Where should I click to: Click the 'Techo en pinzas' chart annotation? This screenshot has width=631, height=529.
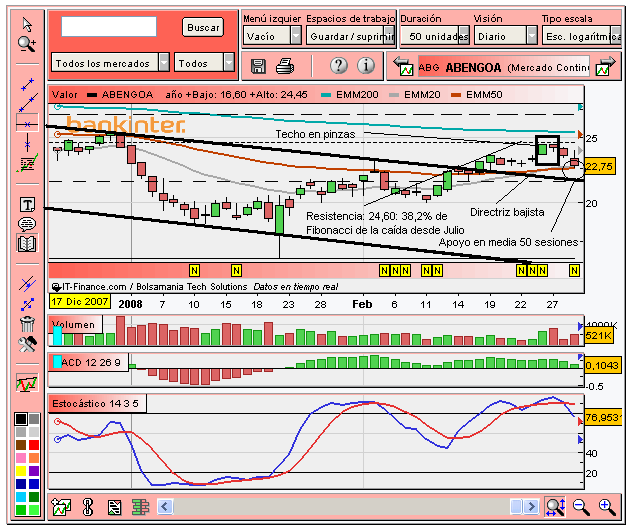(315, 134)
